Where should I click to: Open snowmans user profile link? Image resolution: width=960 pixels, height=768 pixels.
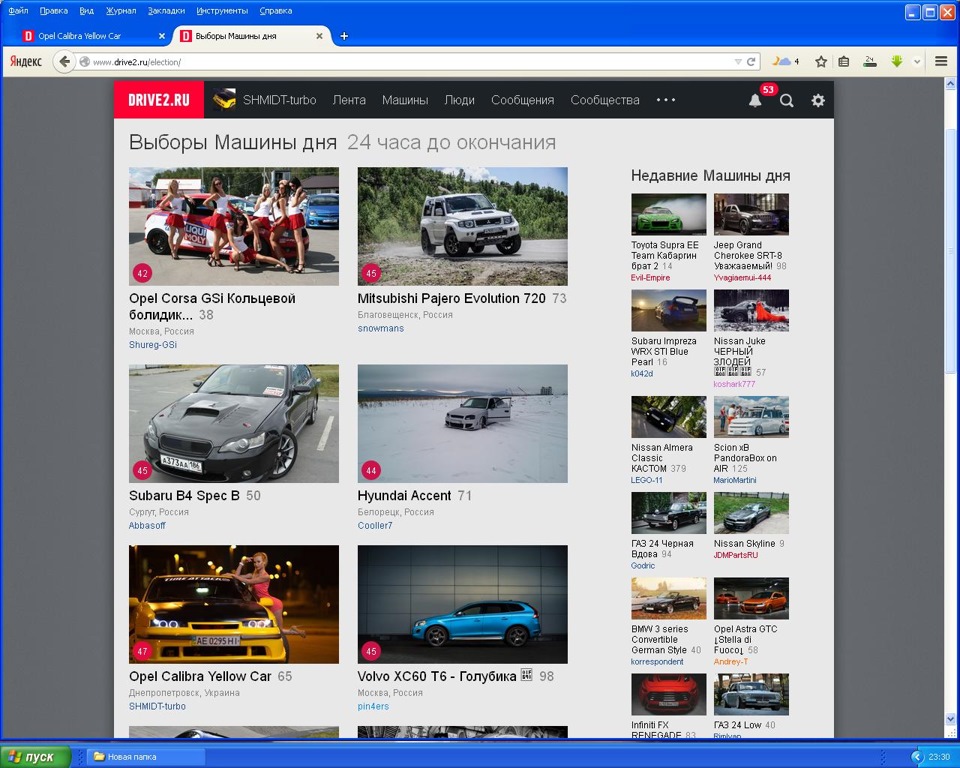381,328
